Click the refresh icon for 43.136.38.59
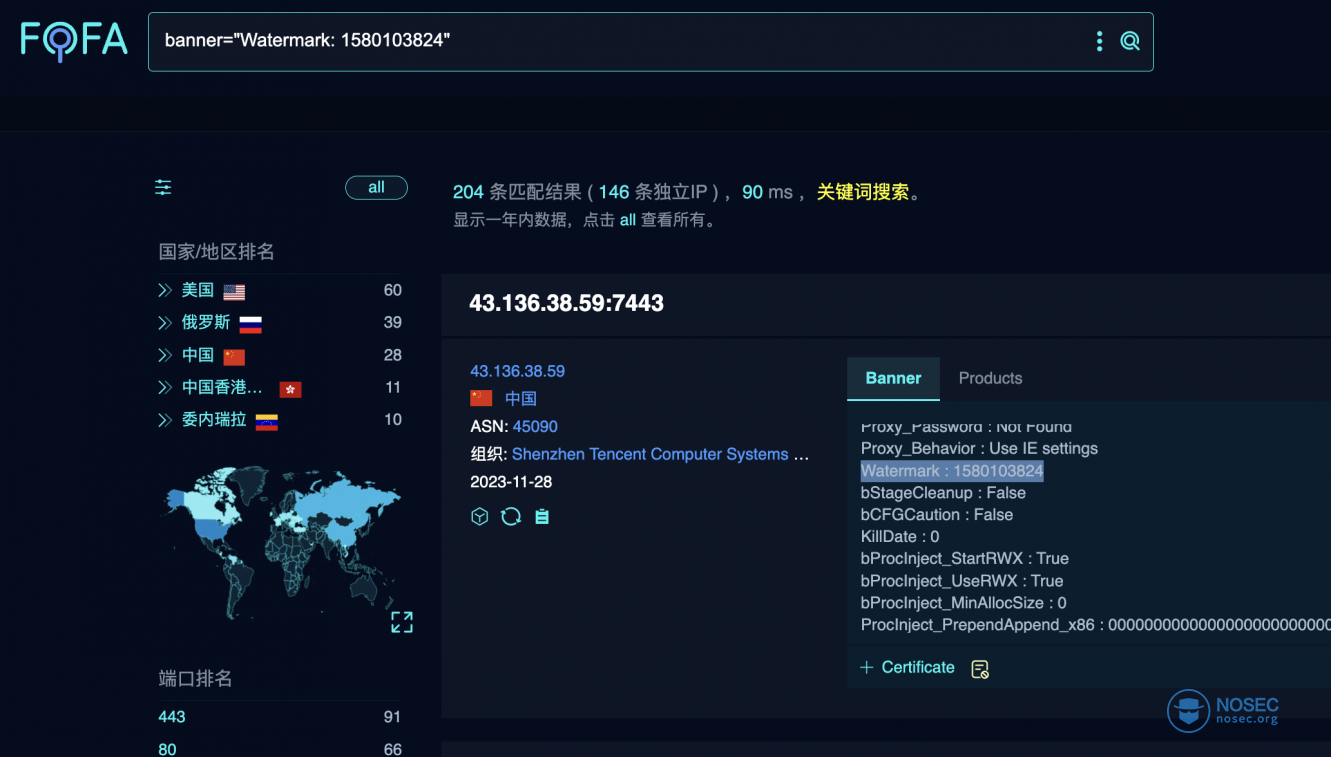This screenshot has height=757, width=1331. 511,516
